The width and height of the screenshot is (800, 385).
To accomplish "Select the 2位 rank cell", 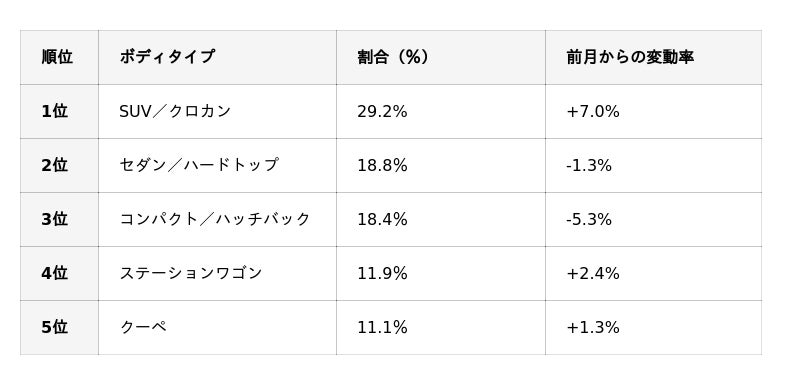I will [x=59, y=165].
